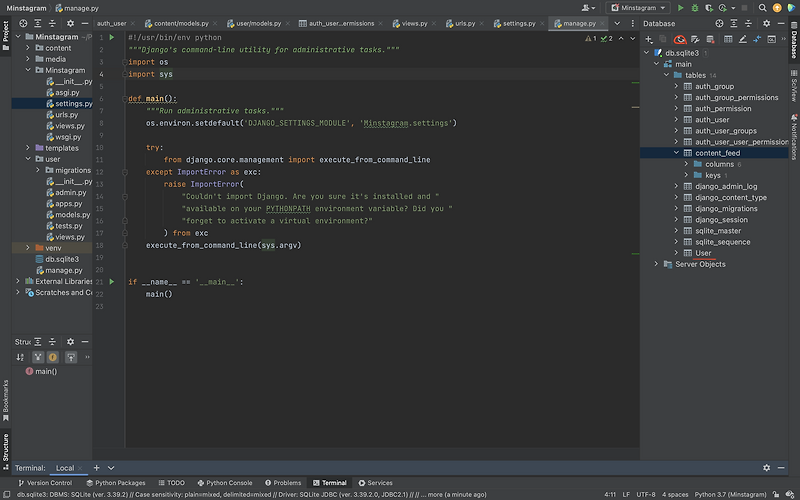Click the refresh icon in Database toolbar
The image size is (800, 500).
(x=680, y=39)
